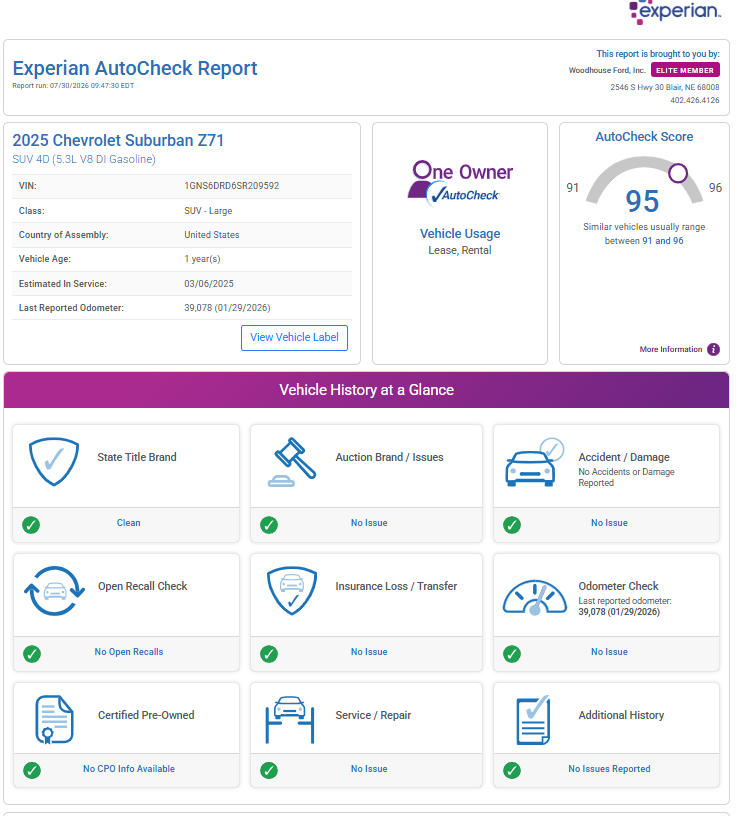Screen dimensions: 741x816
Task: Click the AutoCheck Score gauge marker
Action: [678, 173]
